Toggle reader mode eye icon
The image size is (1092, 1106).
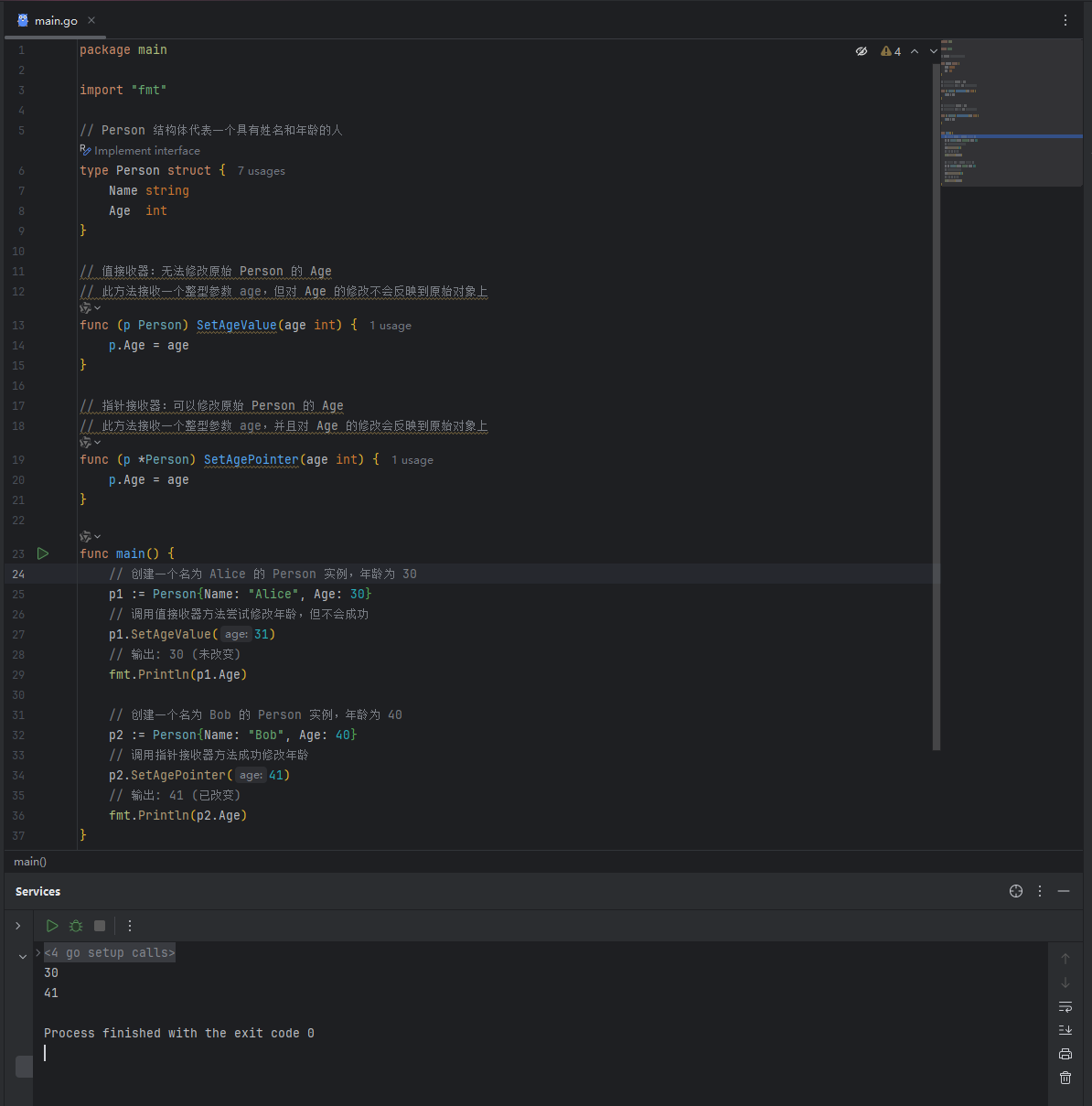[x=861, y=51]
